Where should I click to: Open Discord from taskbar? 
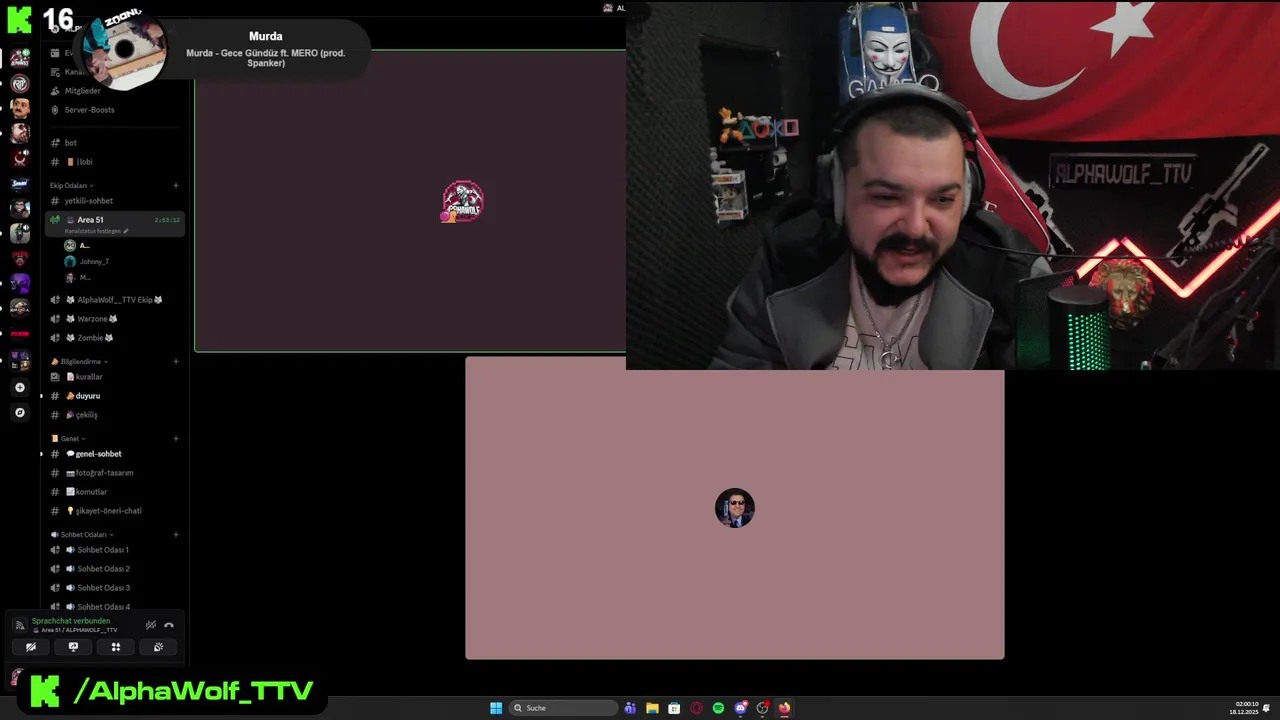(740, 708)
